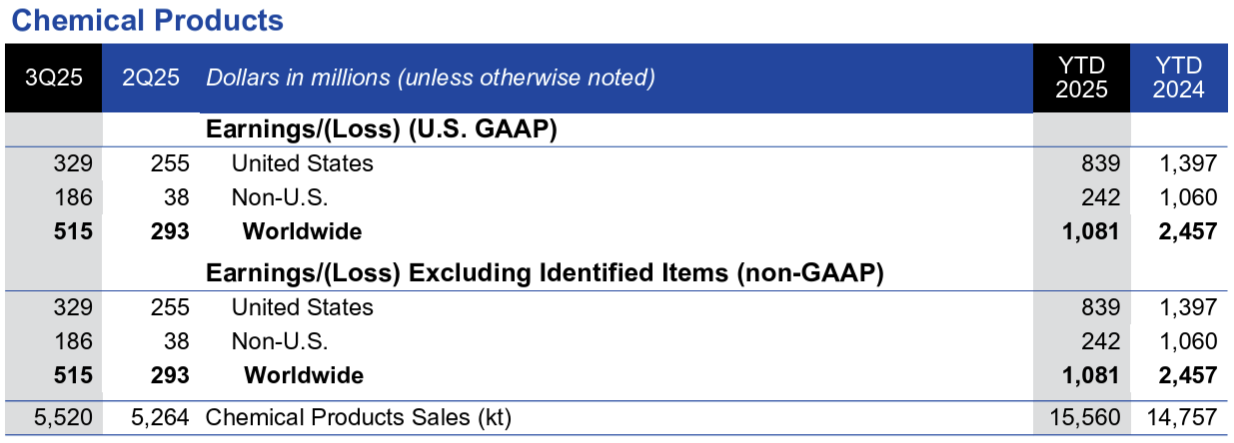Click the 242 Non-U.S. value in non-GAAP section

coord(1102,341)
